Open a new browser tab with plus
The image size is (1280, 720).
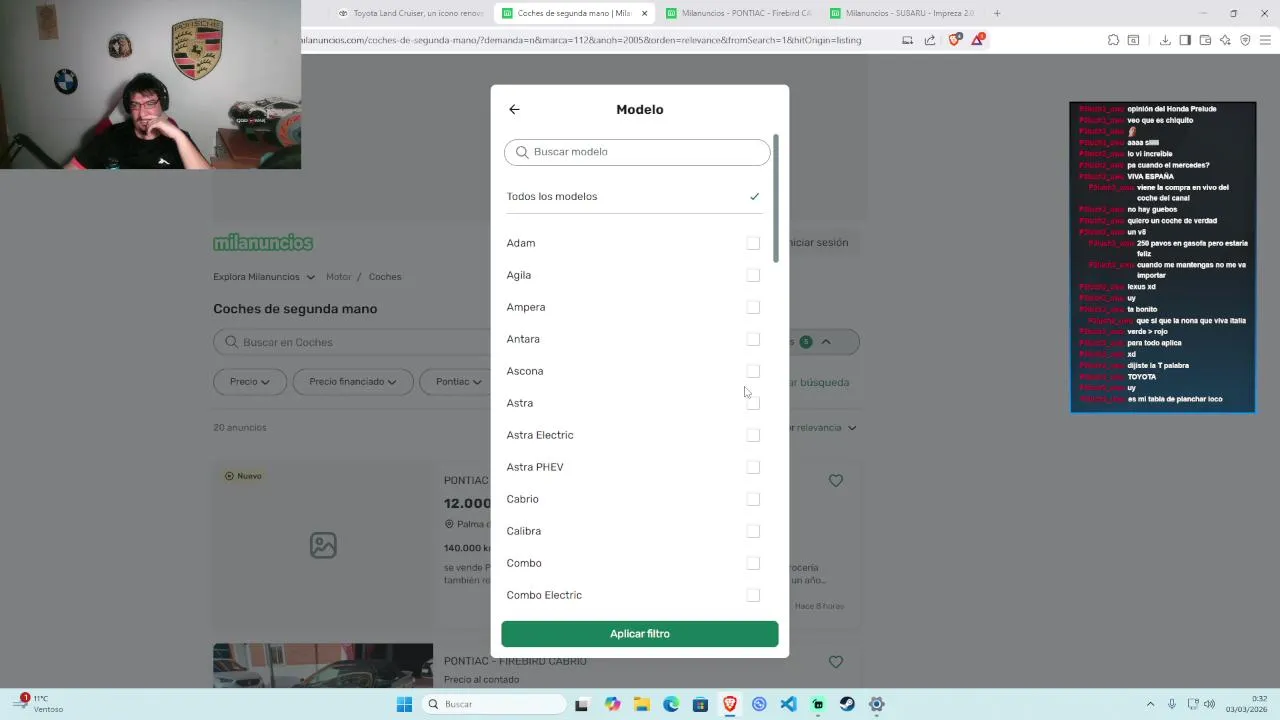[997, 13]
